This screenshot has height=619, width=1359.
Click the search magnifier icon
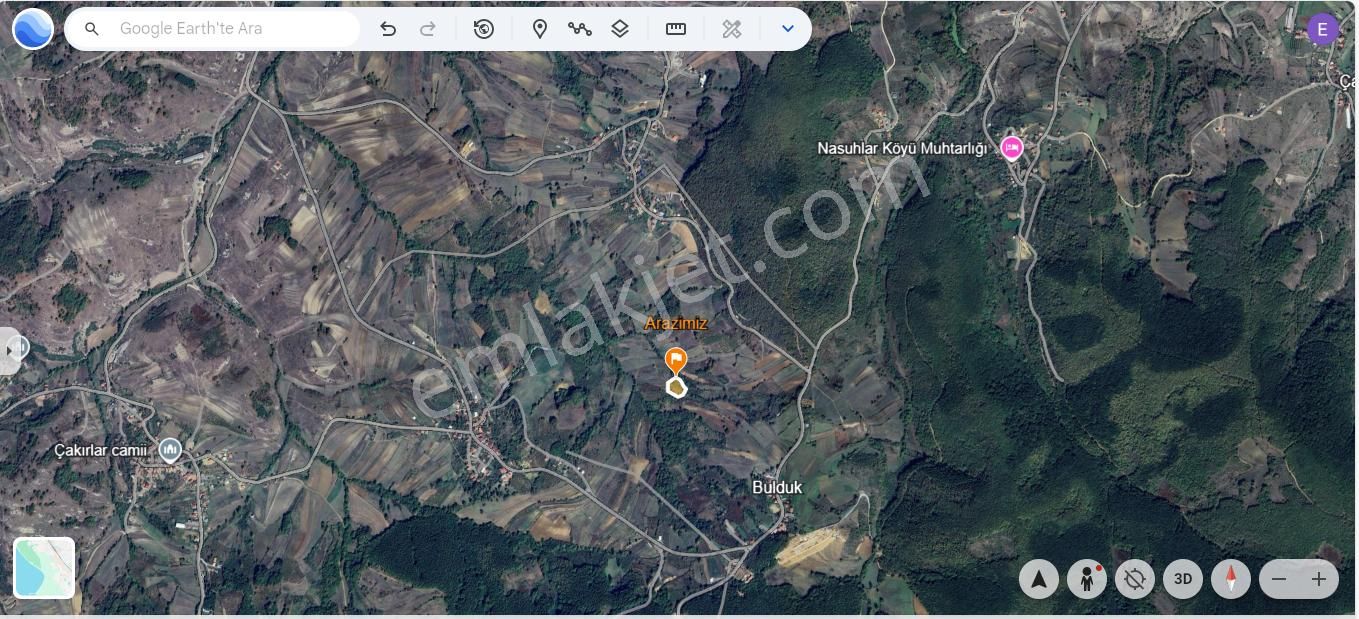pos(91,28)
